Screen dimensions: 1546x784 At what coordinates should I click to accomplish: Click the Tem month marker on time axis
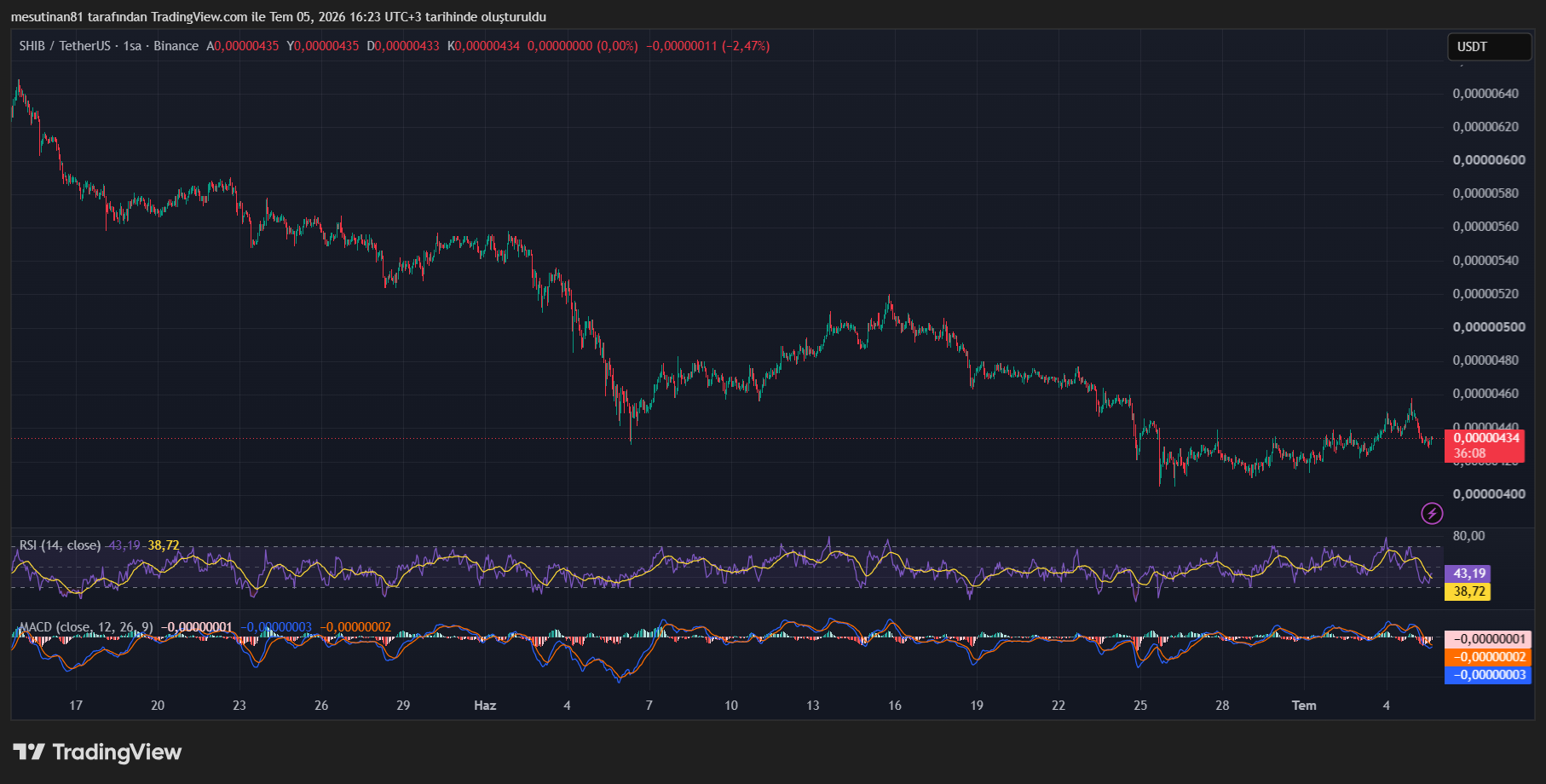(x=1304, y=706)
